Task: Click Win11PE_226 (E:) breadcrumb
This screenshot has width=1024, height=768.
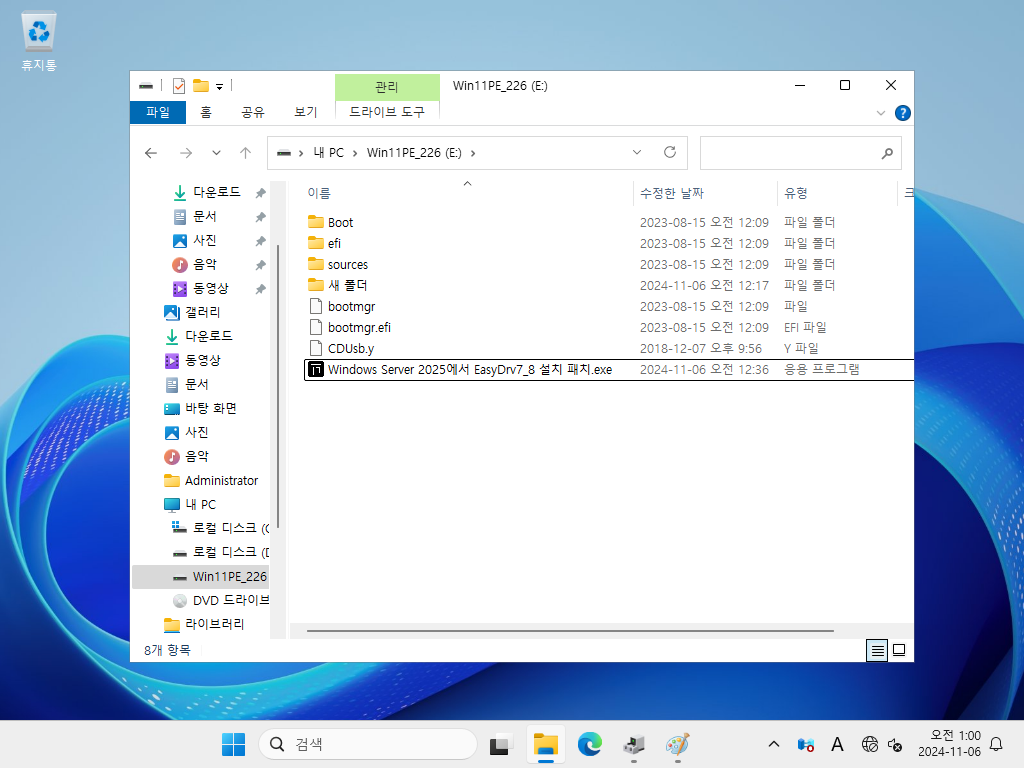Action: [414, 153]
